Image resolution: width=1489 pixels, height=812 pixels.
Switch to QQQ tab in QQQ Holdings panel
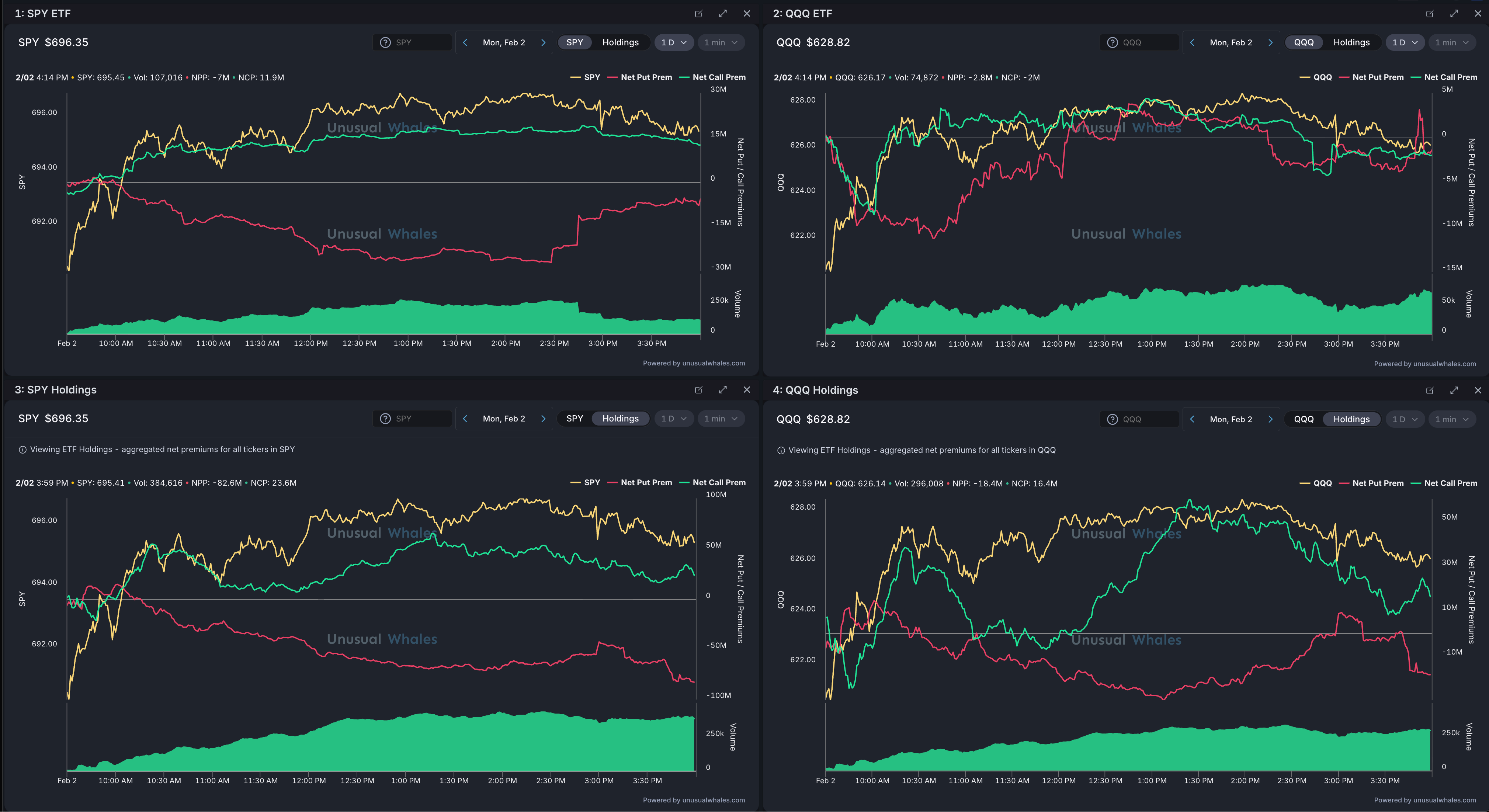[1304, 420]
